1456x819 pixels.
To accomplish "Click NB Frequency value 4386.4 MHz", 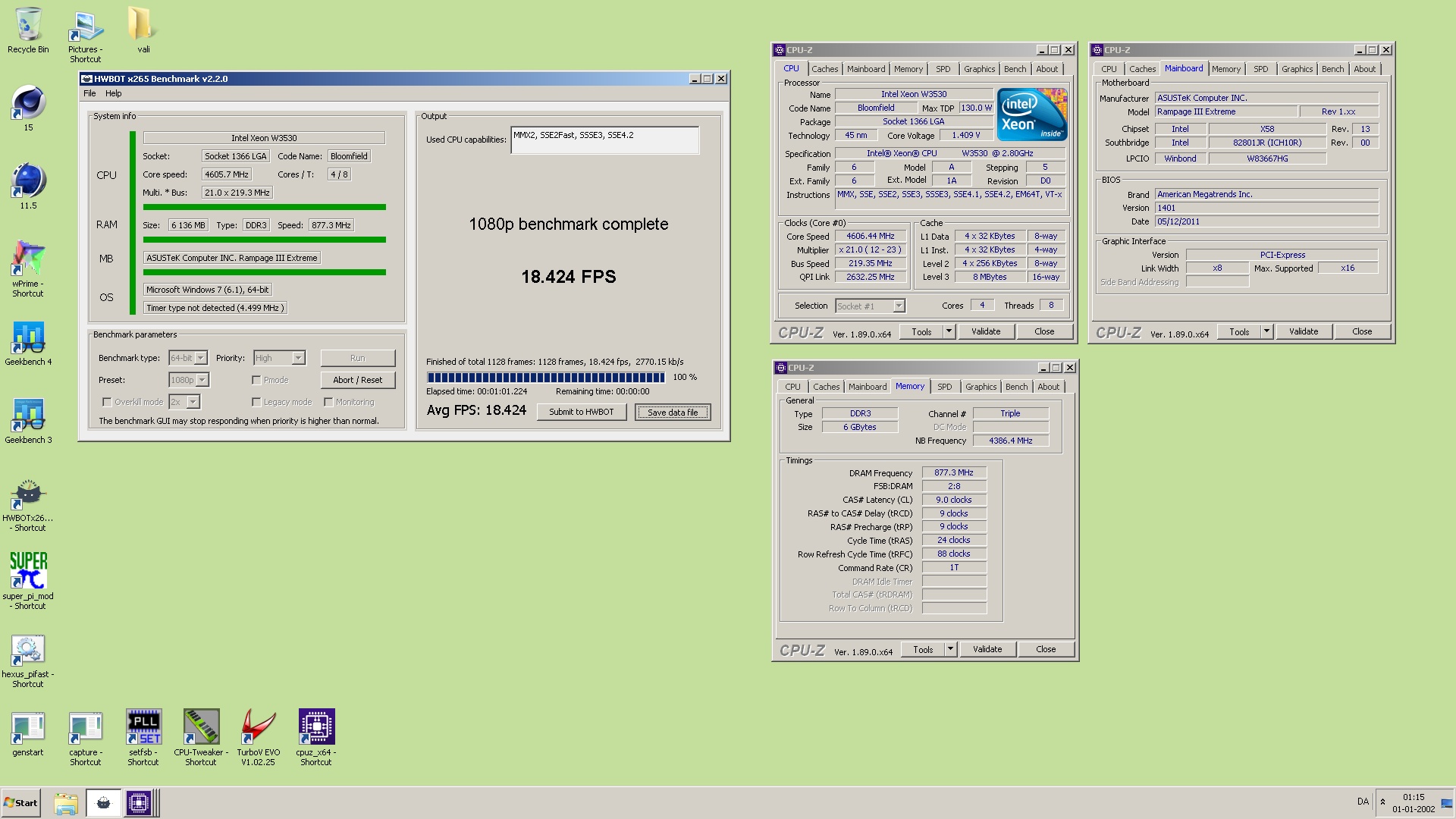I will [1011, 441].
